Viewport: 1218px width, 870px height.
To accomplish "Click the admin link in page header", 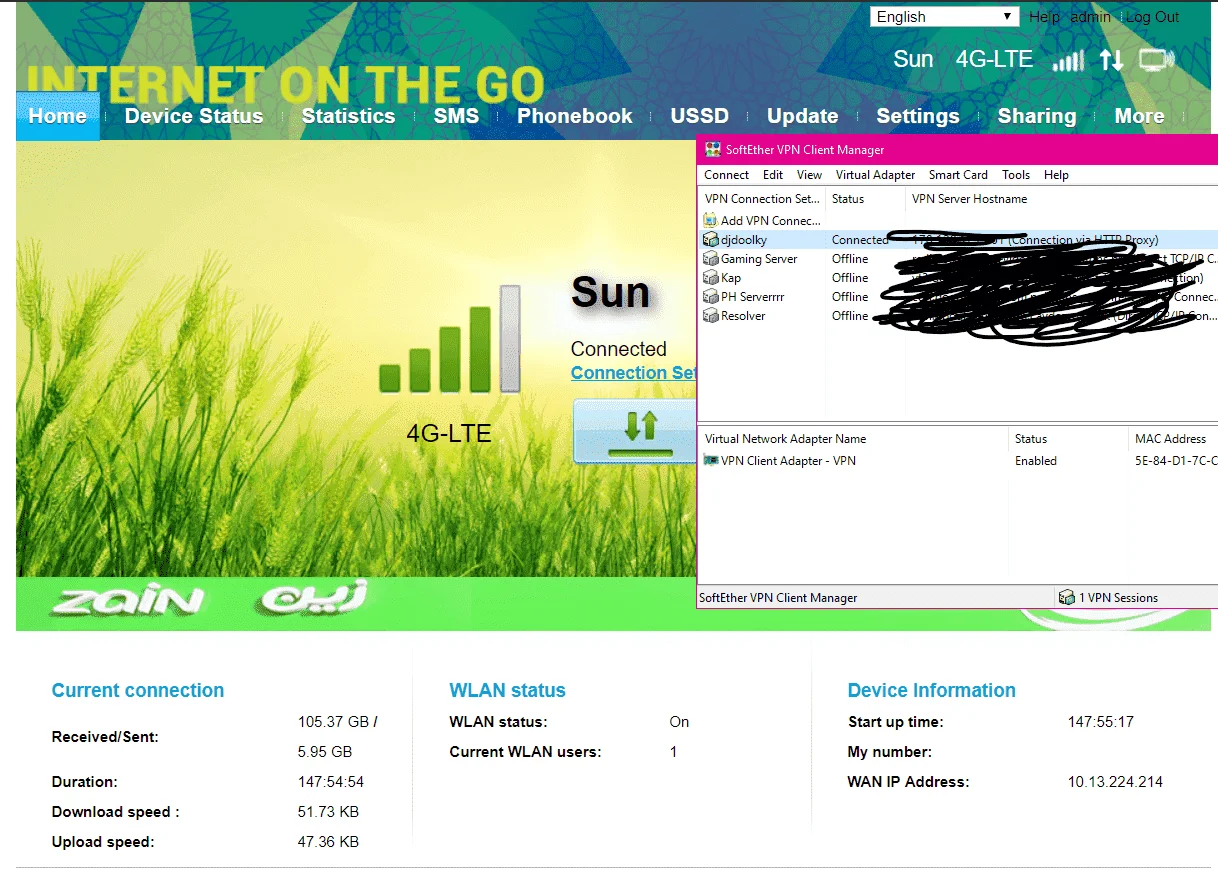I will click(1090, 17).
